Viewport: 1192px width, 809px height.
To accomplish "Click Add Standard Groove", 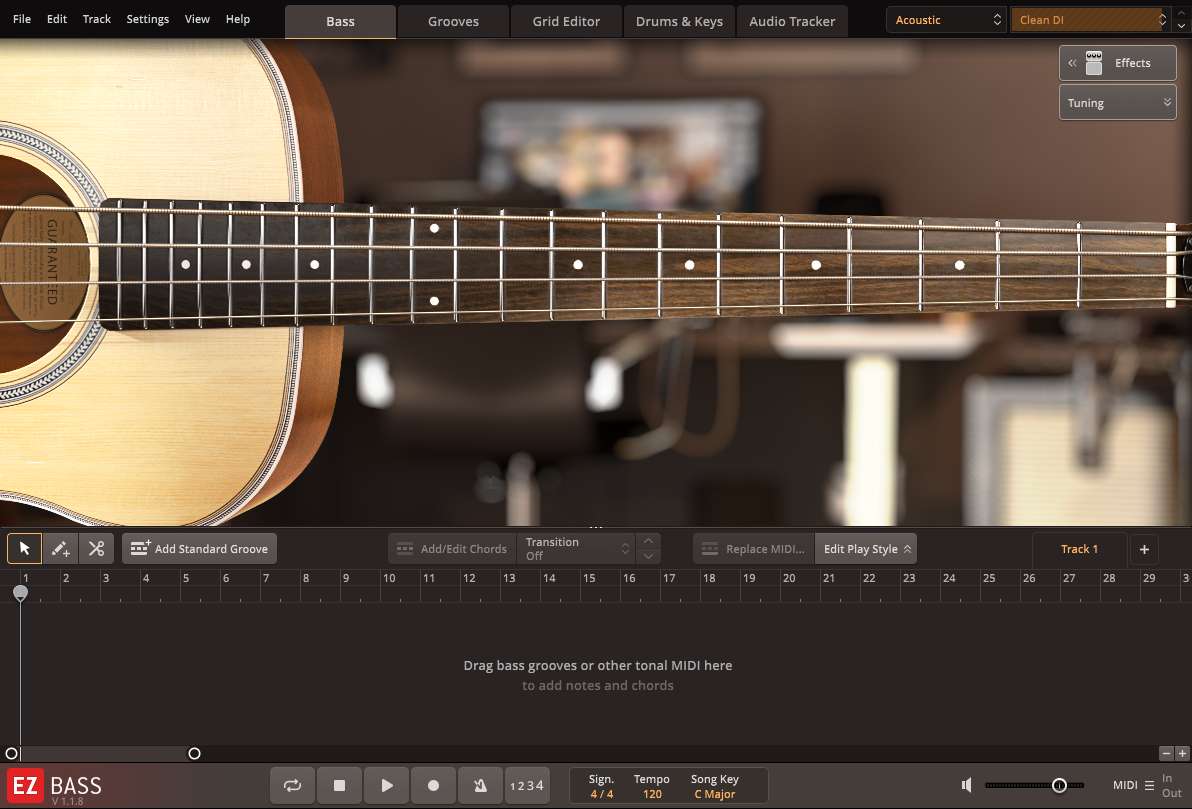I will (x=199, y=548).
